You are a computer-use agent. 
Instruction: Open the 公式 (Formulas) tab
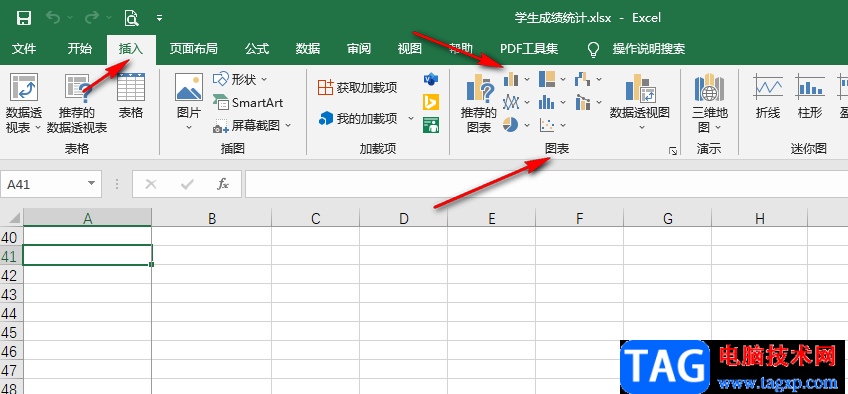coord(257,49)
